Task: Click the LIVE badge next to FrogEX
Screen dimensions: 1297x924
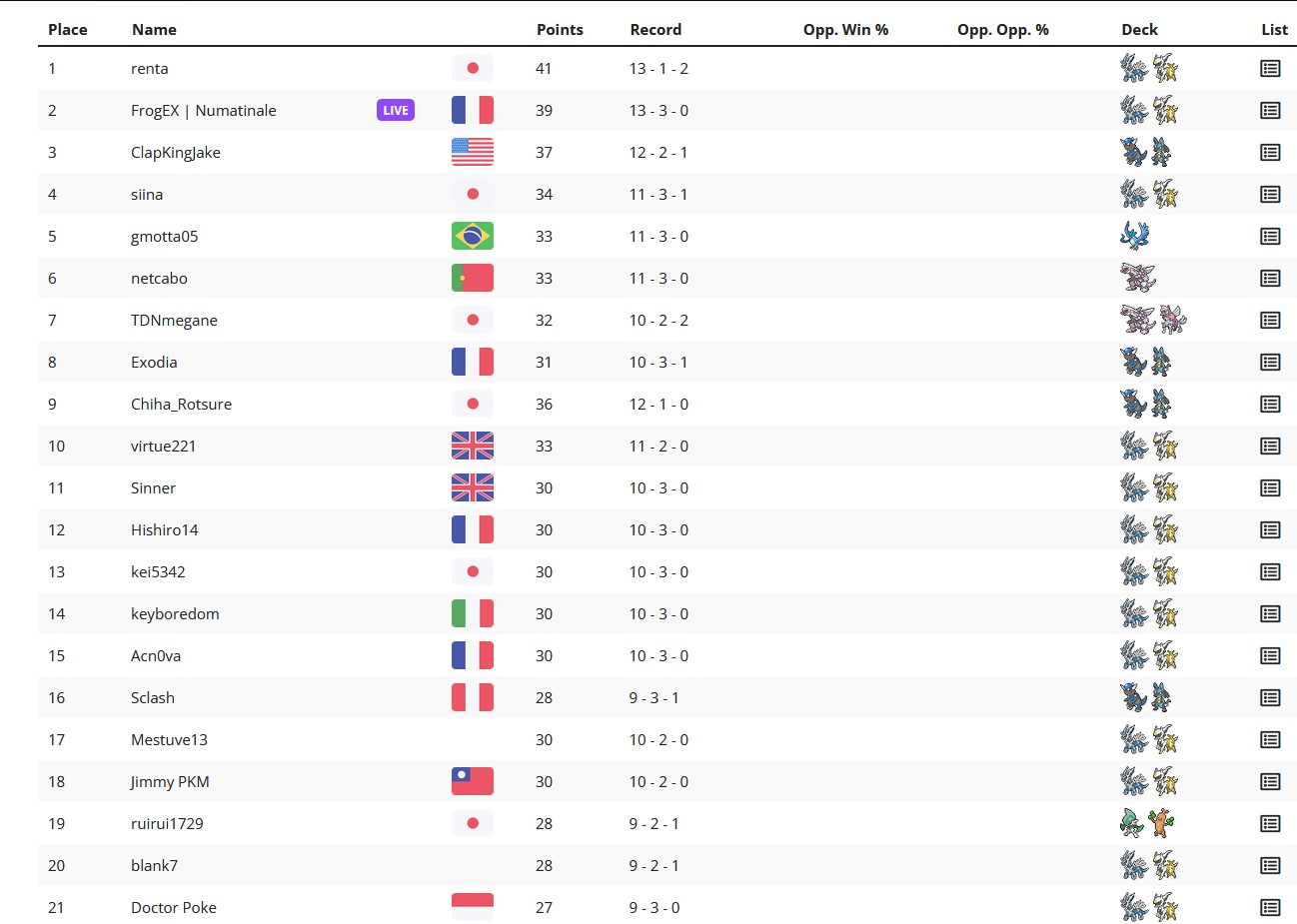Action: [396, 110]
